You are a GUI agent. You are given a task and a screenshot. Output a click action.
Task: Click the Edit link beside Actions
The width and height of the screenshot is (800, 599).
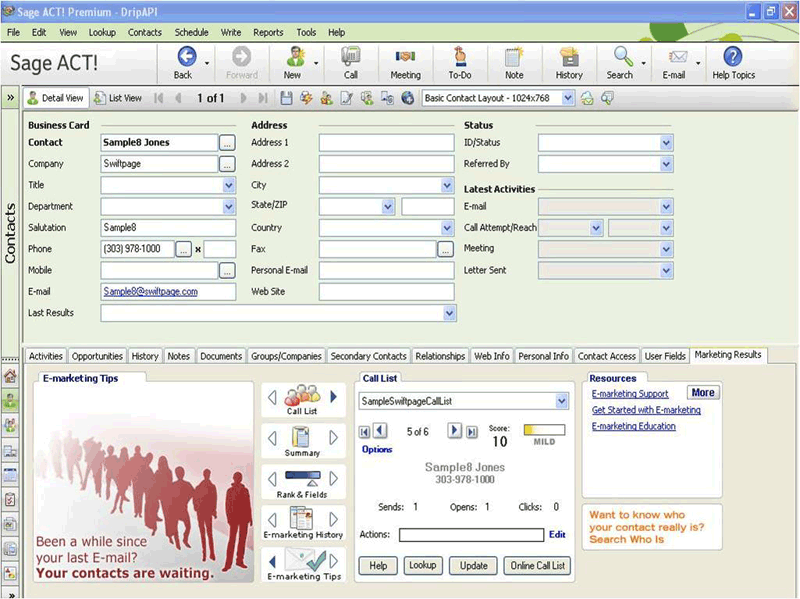coord(557,534)
